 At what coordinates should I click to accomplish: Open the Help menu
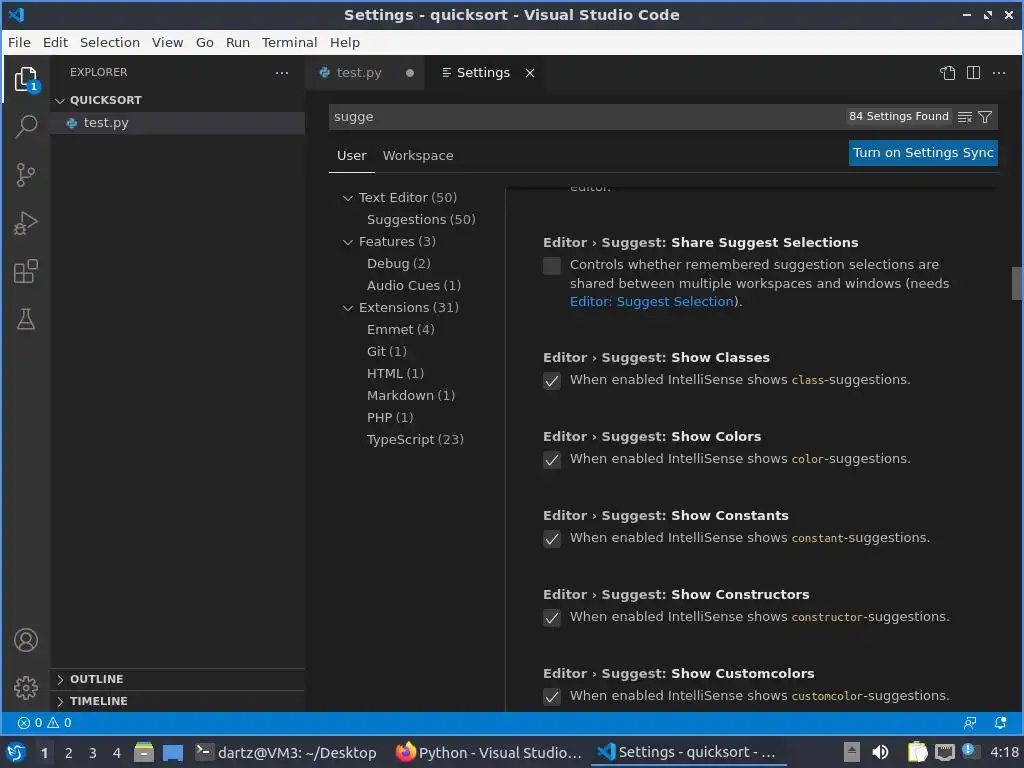click(345, 42)
